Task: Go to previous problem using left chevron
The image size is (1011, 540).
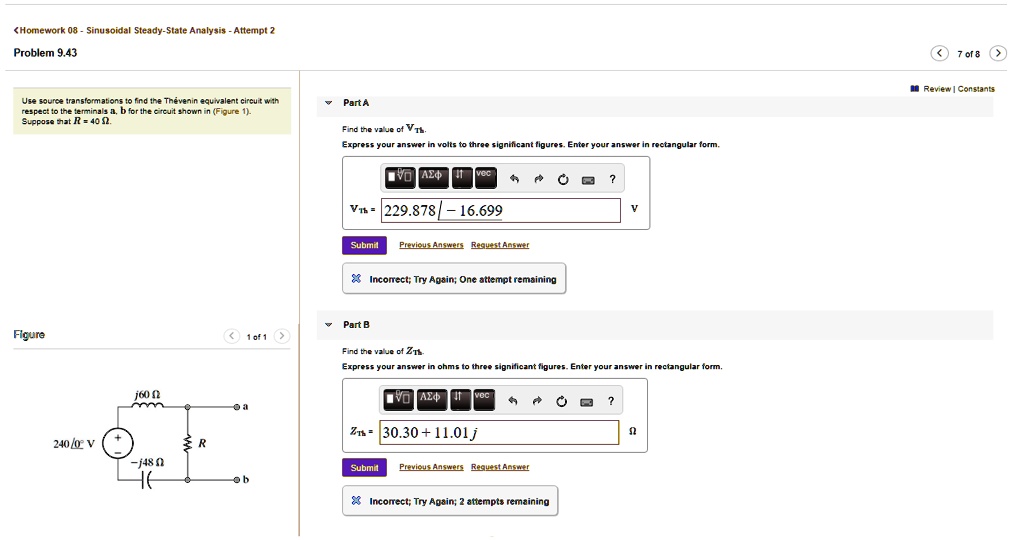Action: pos(939,53)
